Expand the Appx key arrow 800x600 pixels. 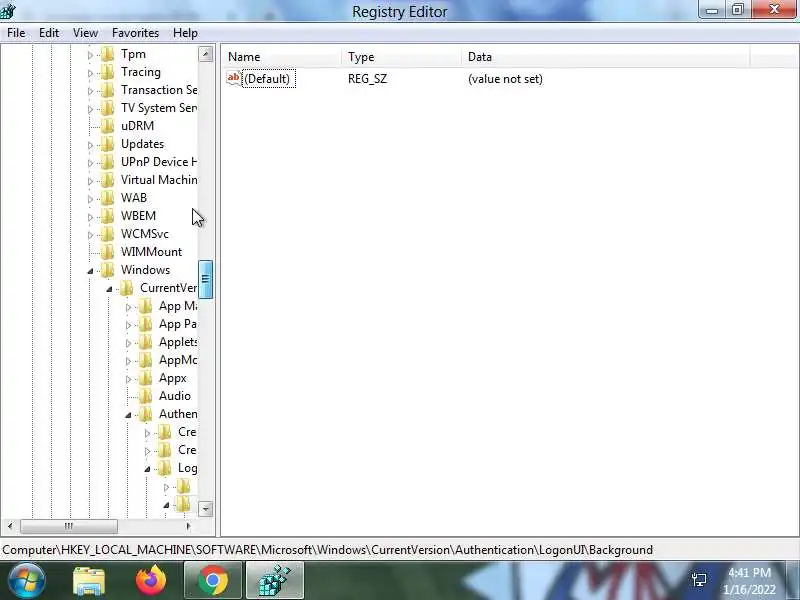click(129, 379)
